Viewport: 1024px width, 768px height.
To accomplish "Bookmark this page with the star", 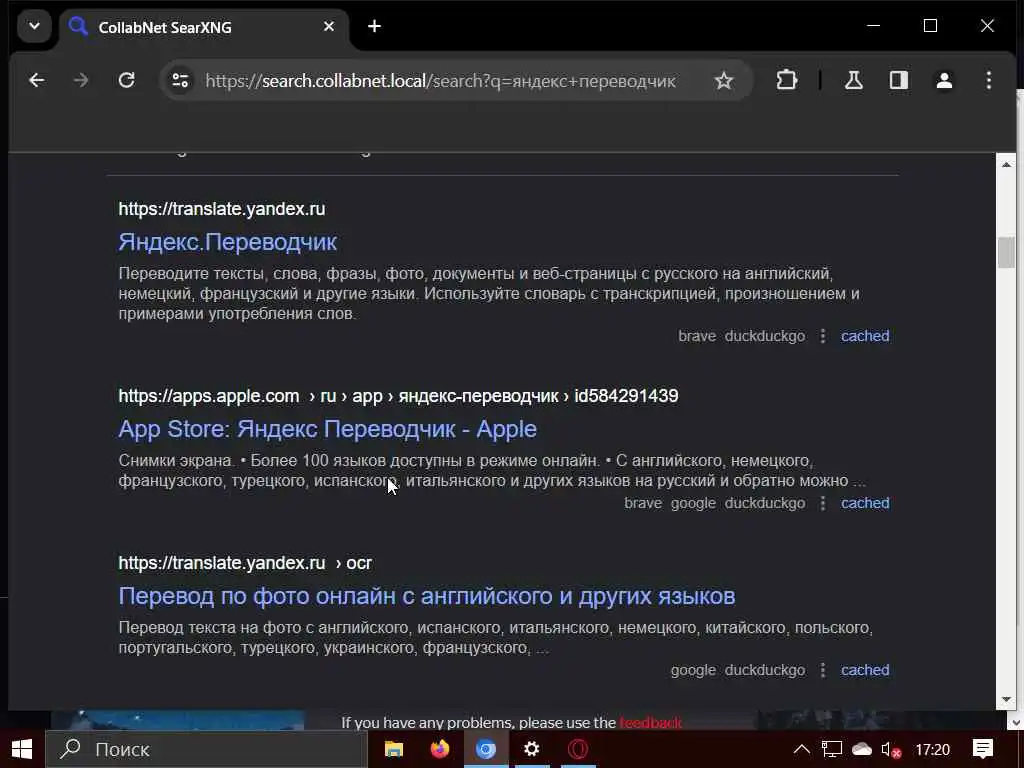I will (724, 81).
